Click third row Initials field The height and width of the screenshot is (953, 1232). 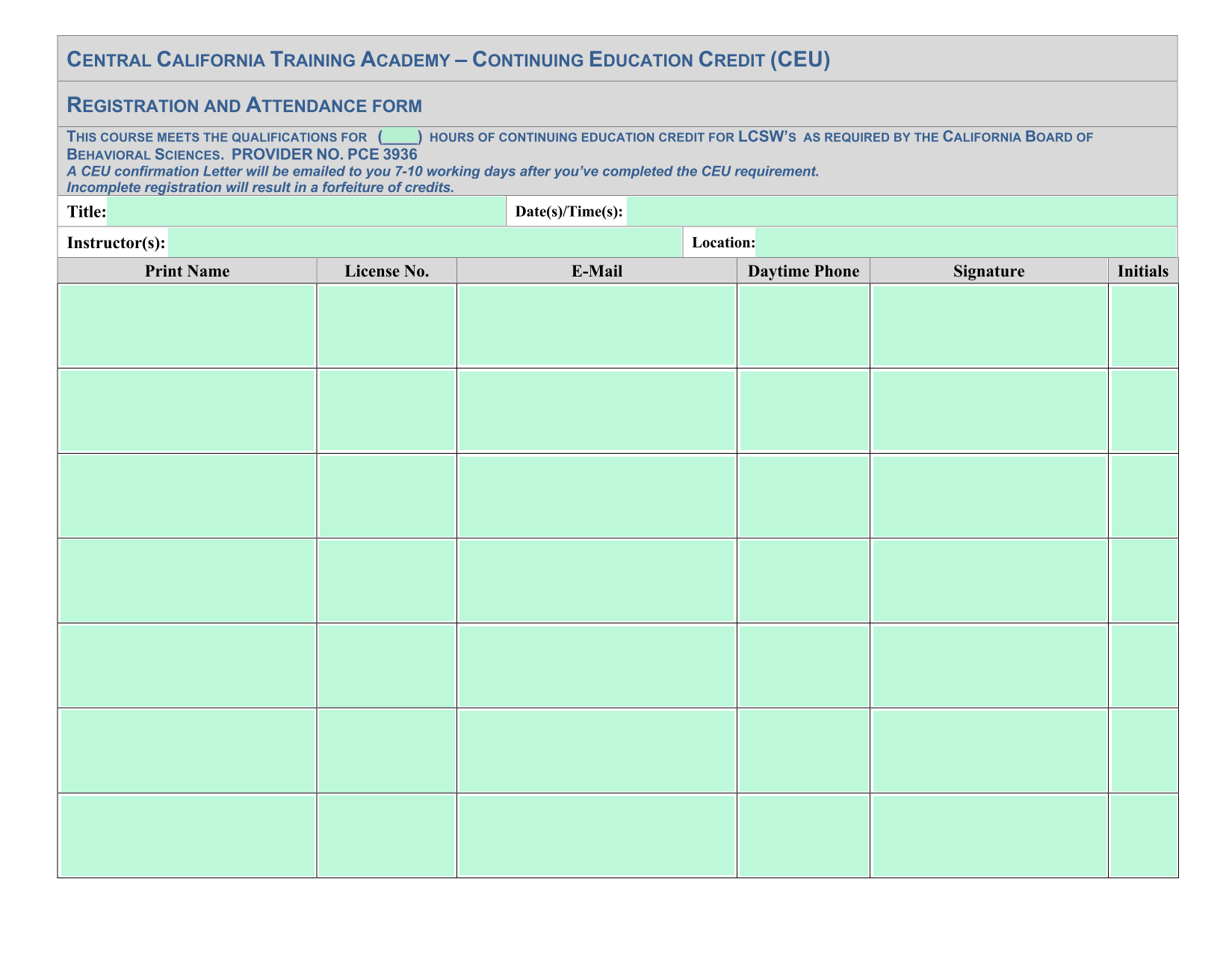pos(1145,496)
